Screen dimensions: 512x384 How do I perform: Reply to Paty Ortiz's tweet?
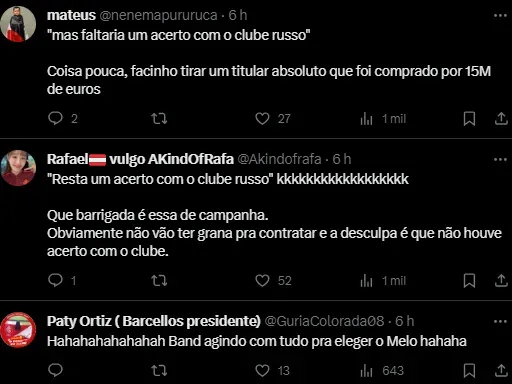click(55, 370)
